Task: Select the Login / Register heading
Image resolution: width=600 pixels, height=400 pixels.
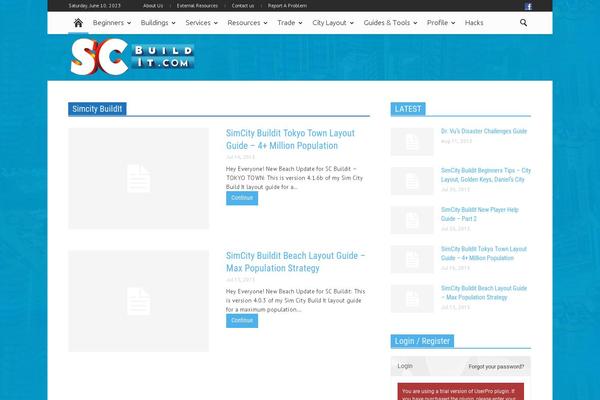Action: click(422, 341)
